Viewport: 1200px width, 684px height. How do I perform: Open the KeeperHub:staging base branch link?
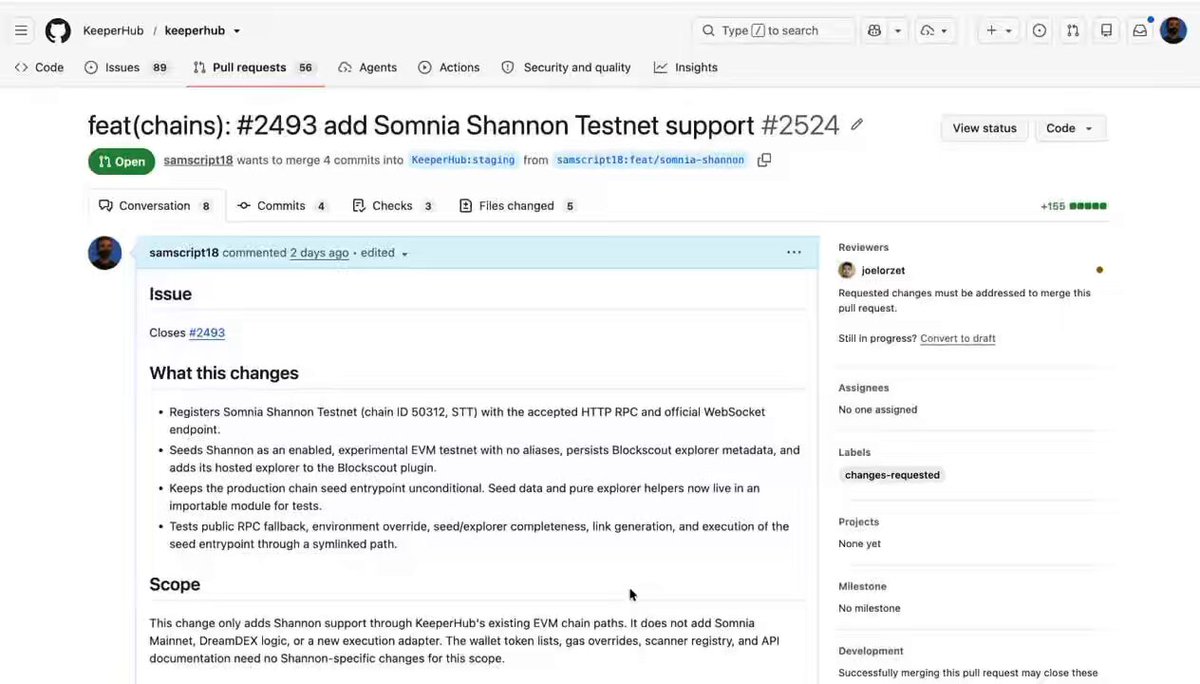coord(464,160)
